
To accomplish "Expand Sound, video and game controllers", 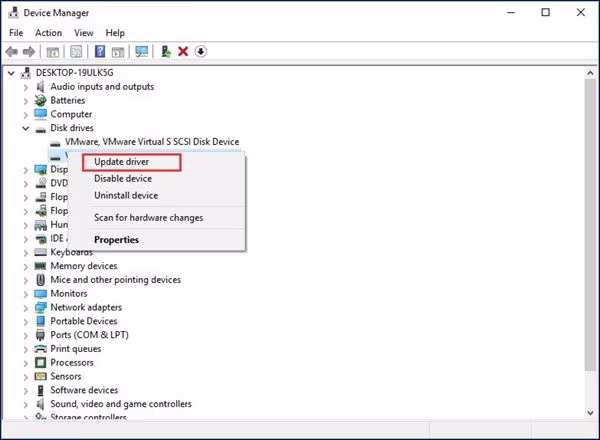I will click(x=26, y=404).
